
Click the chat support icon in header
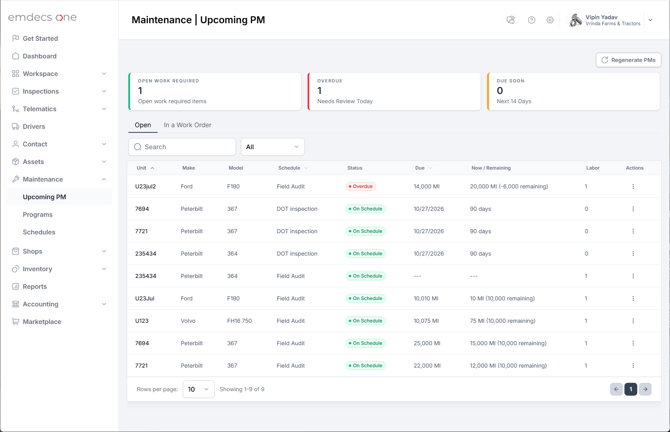pos(511,20)
